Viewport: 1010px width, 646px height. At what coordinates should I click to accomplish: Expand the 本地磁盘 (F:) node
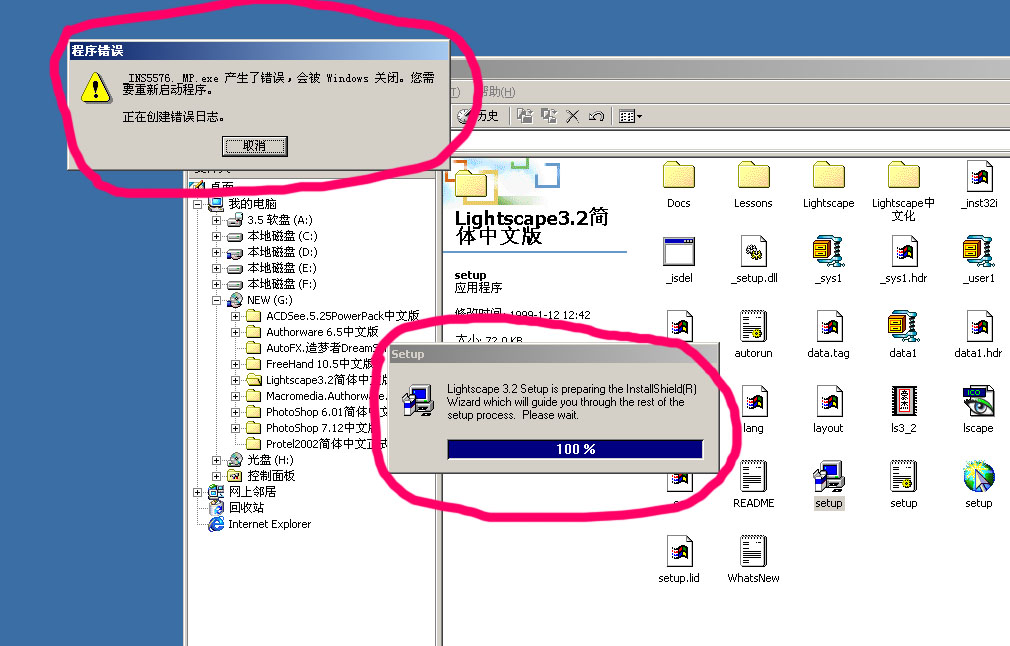coord(216,285)
